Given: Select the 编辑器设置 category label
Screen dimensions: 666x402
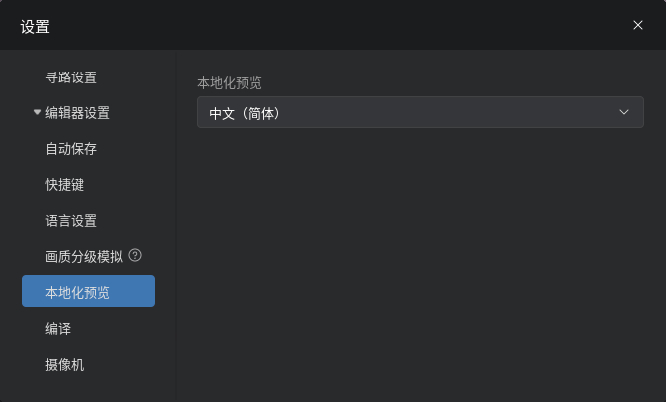Looking at the screenshot, I should [x=77, y=113].
